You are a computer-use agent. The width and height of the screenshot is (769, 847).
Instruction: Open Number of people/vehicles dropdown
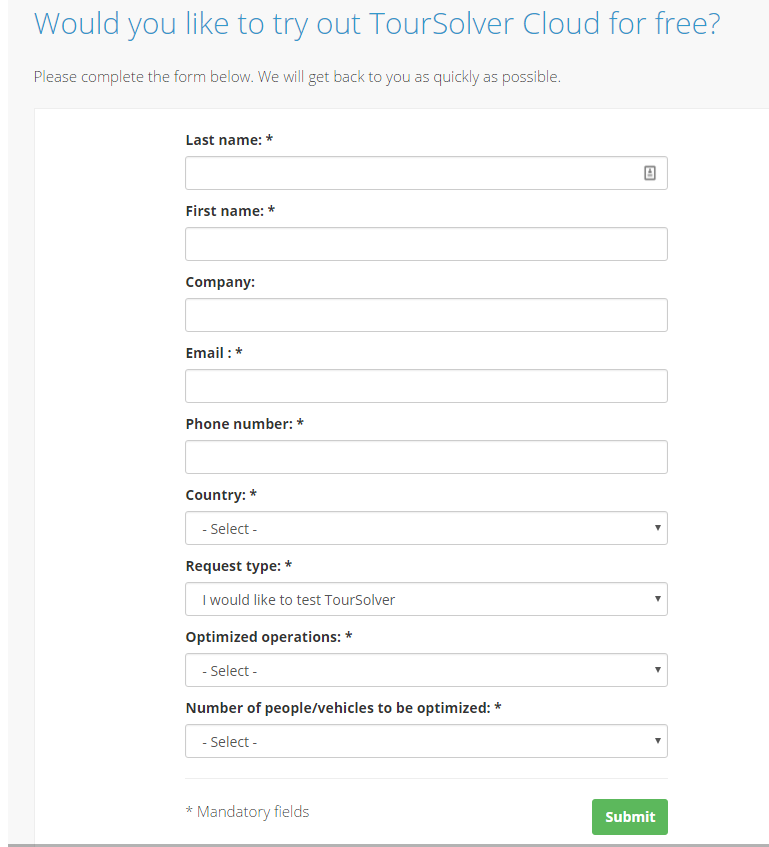click(426, 741)
